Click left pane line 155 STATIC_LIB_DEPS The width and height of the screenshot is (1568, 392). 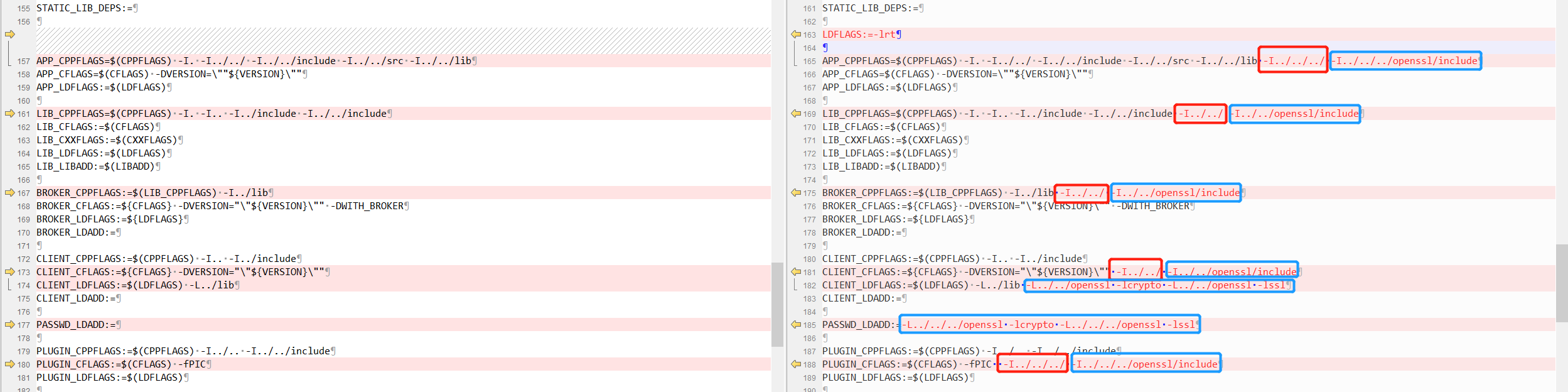click(x=87, y=8)
